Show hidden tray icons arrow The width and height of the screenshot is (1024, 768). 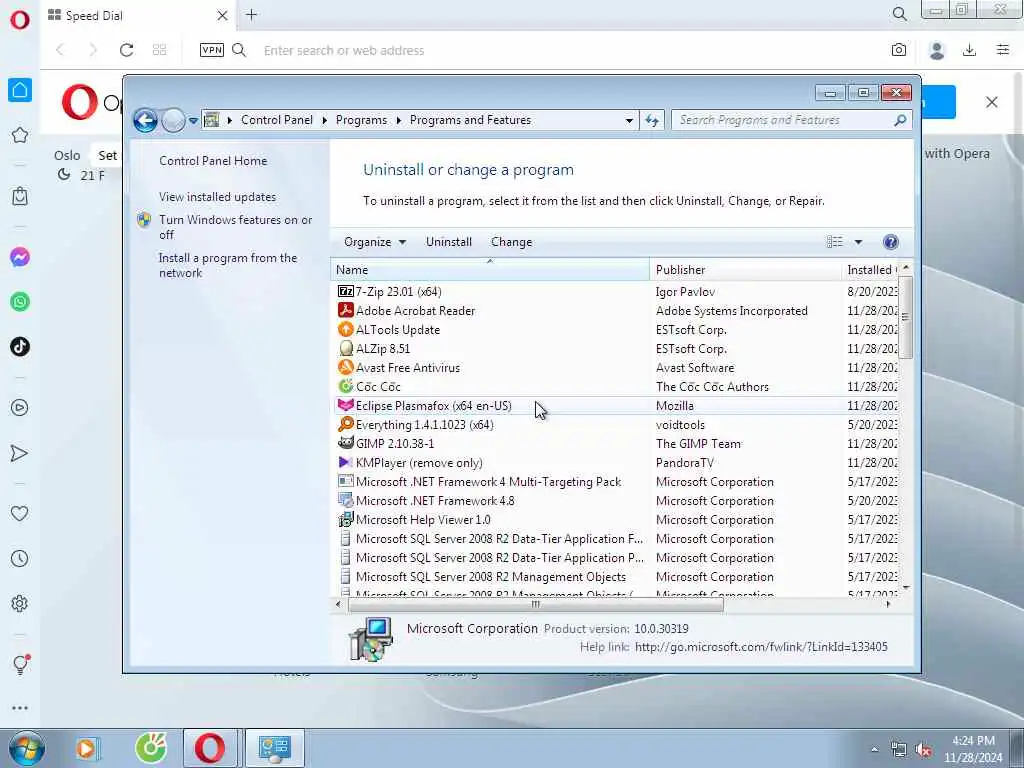874,749
